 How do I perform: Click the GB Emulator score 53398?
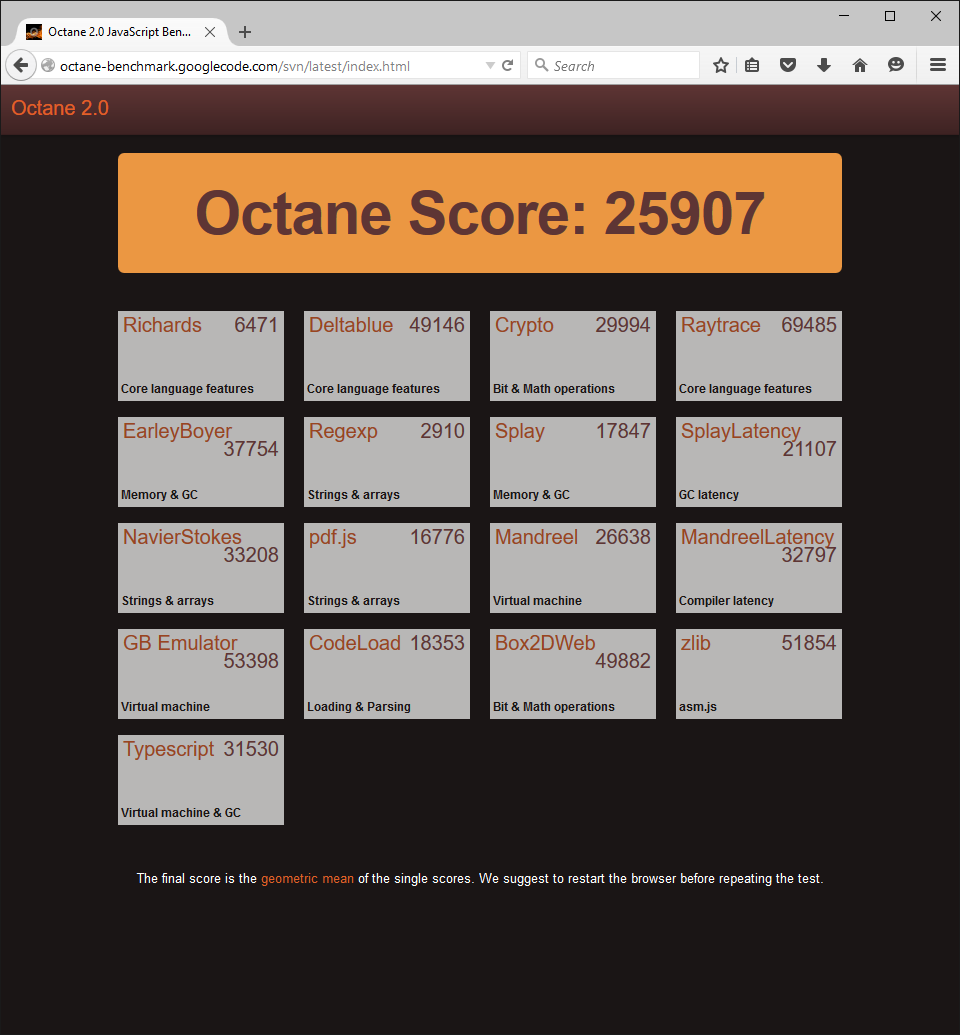click(x=251, y=661)
